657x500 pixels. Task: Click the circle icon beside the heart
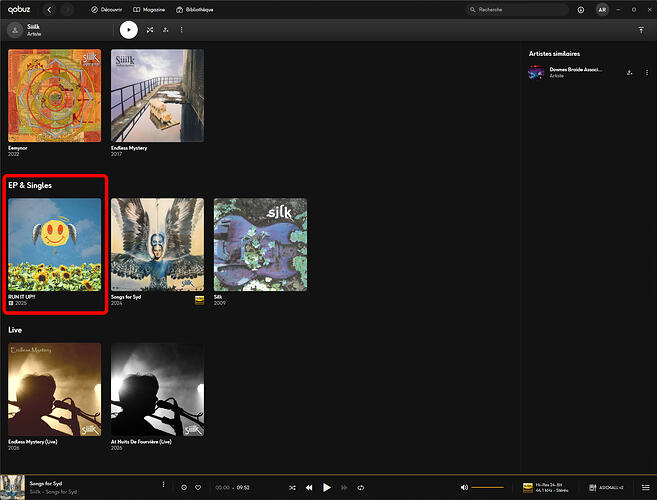[184, 487]
